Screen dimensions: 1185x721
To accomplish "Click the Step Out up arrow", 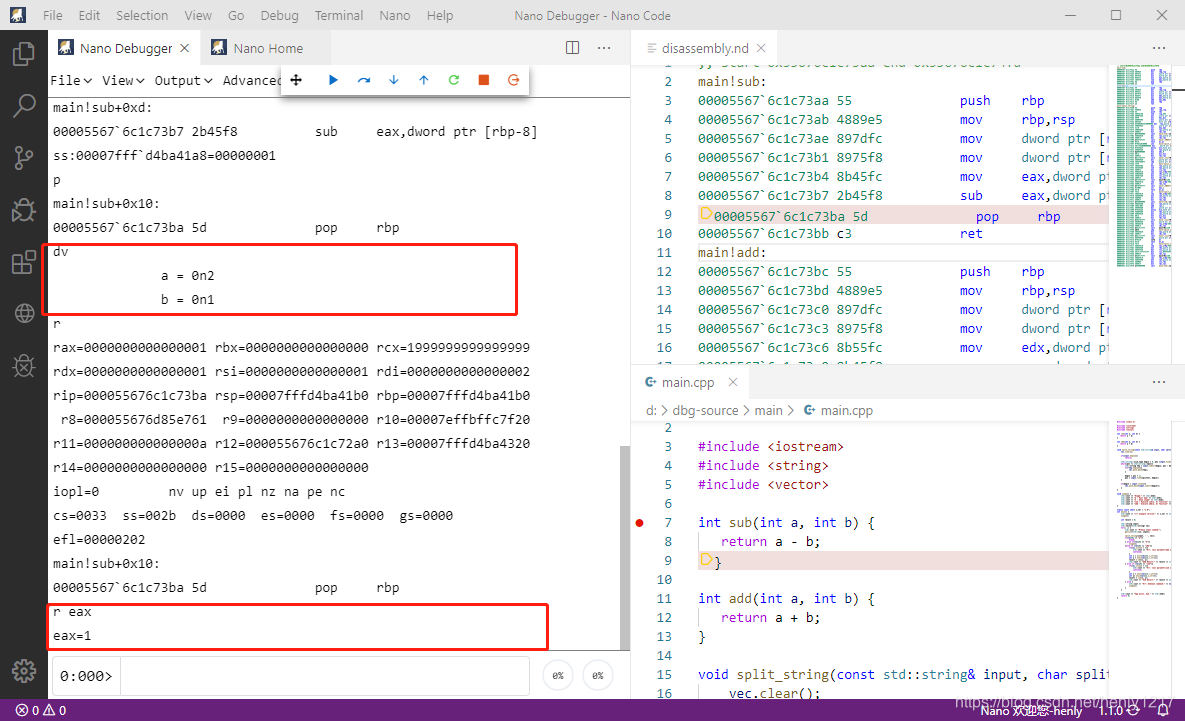I will pyautogui.click(x=424, y=80).
